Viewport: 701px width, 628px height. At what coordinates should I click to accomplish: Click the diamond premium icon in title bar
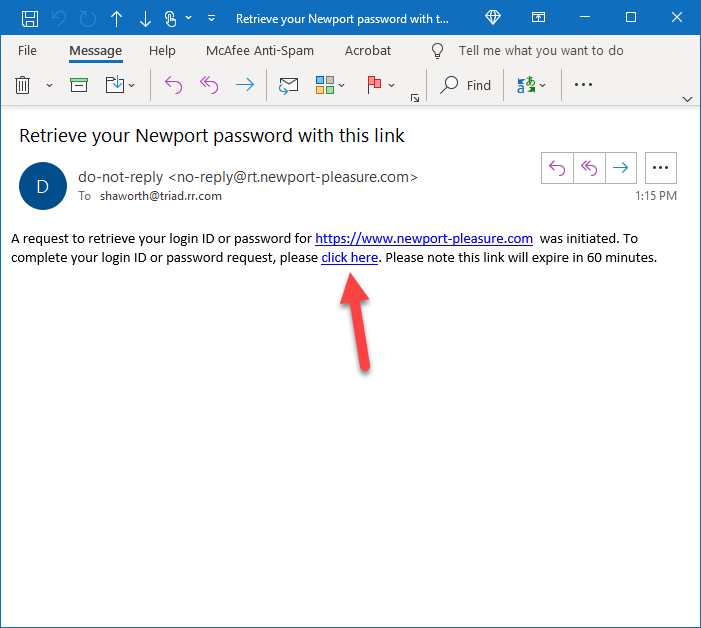(x=493, y=17)
